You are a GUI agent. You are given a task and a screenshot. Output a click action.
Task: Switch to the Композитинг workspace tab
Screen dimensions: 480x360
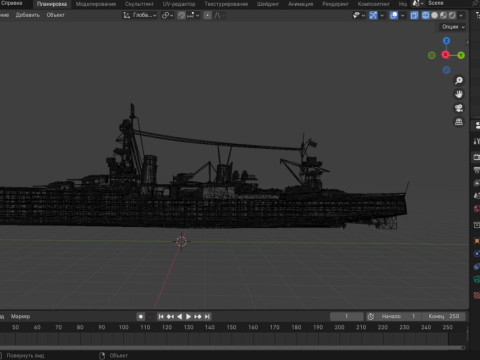[374, 4]
